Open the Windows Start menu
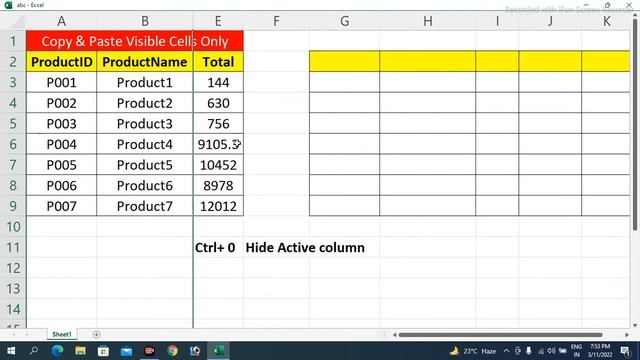640x360 pixels. pos(11,351)
